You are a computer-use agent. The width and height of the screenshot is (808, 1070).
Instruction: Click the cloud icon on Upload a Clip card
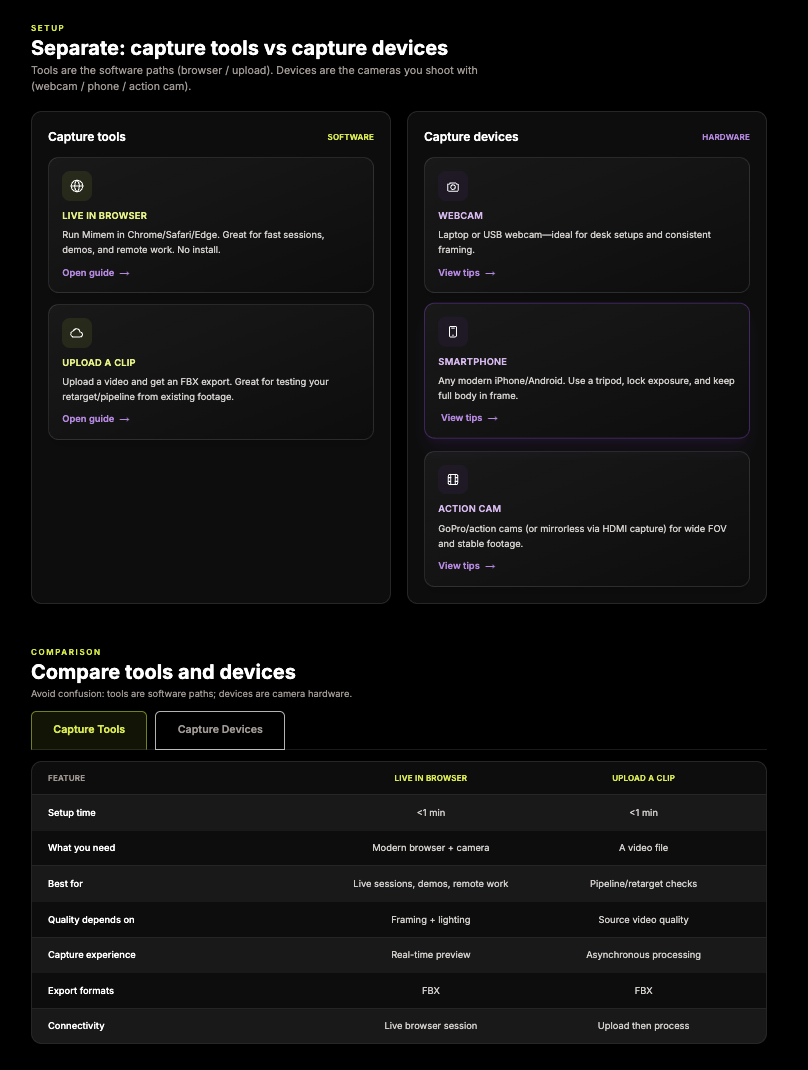coord(77,333)
